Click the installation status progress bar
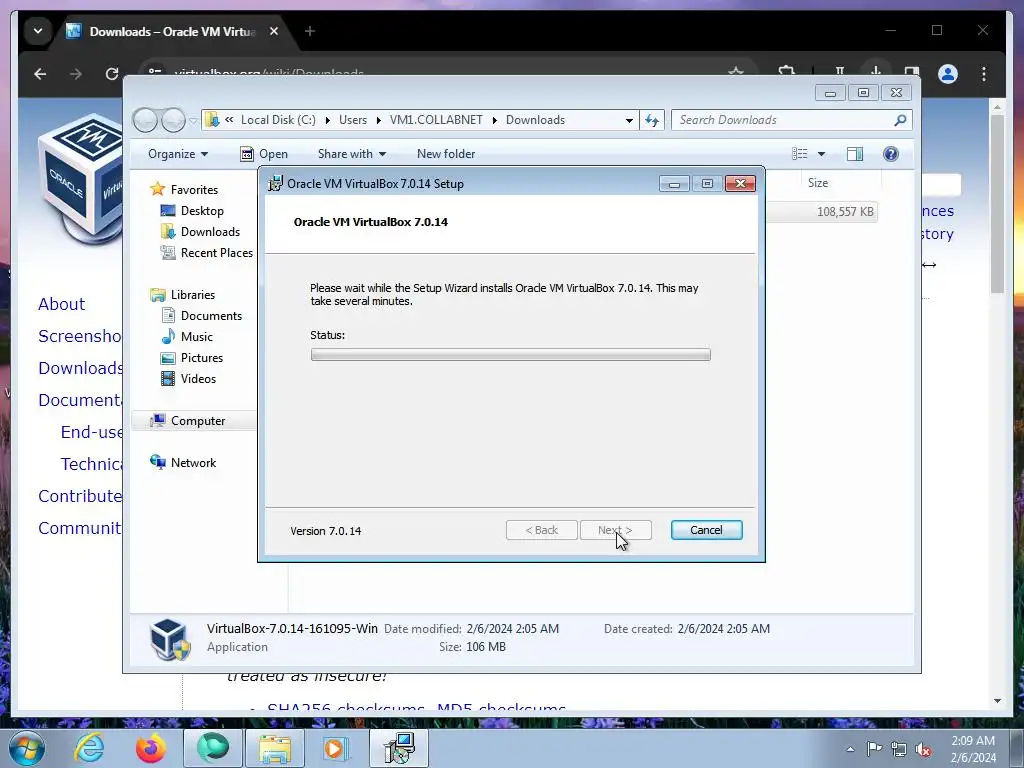The width and height of the screenshot is (1024, 768). [x=510, y=355]
